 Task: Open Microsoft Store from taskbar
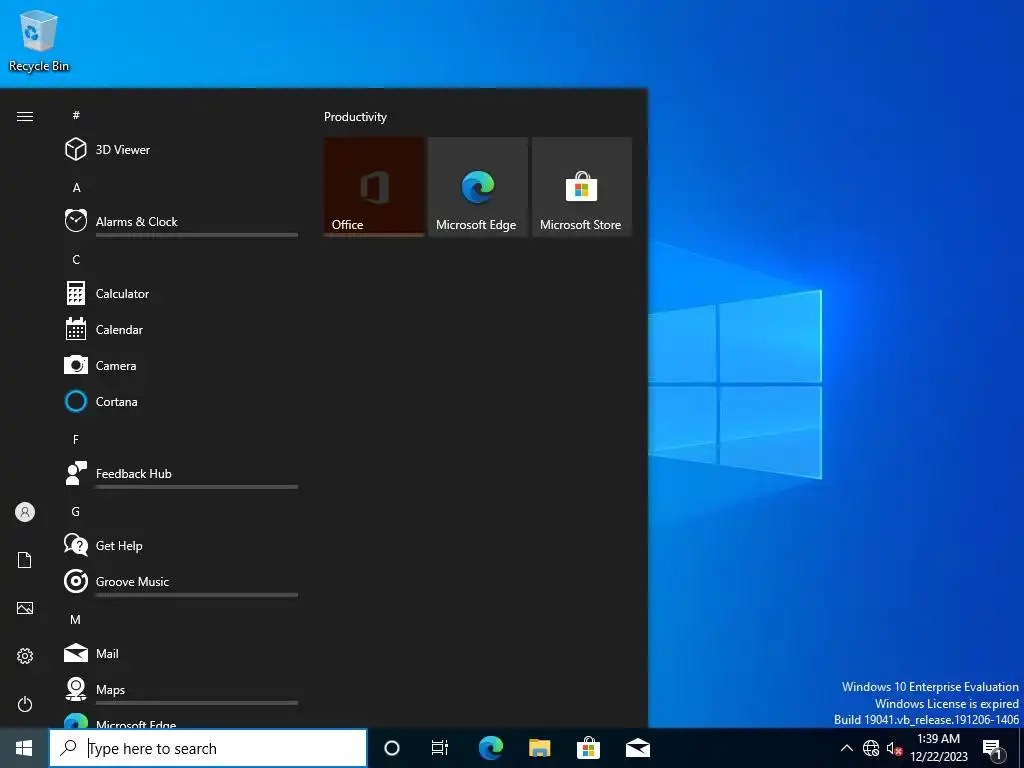pyautogui.click(x=588, y=748)
